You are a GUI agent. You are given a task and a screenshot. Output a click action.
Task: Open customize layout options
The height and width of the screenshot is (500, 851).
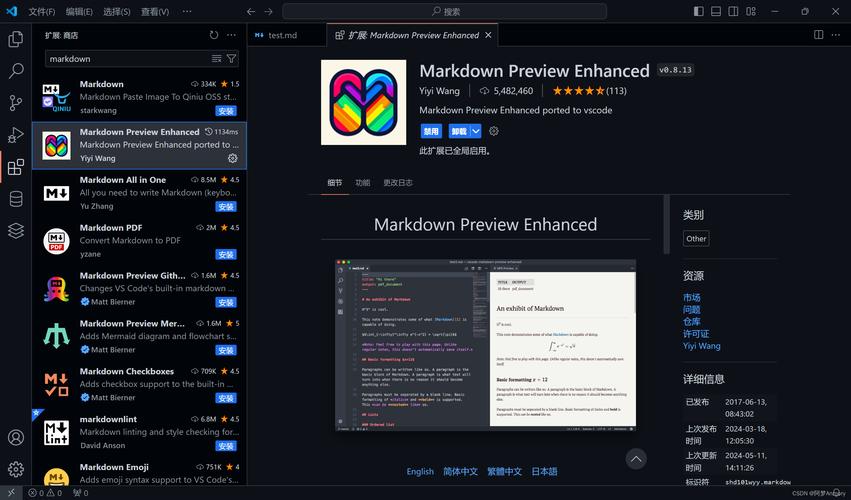click(751, 11)
